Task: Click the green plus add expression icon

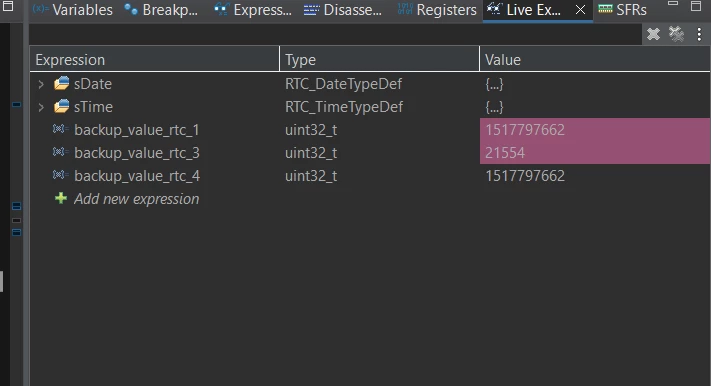Action: 61,198
